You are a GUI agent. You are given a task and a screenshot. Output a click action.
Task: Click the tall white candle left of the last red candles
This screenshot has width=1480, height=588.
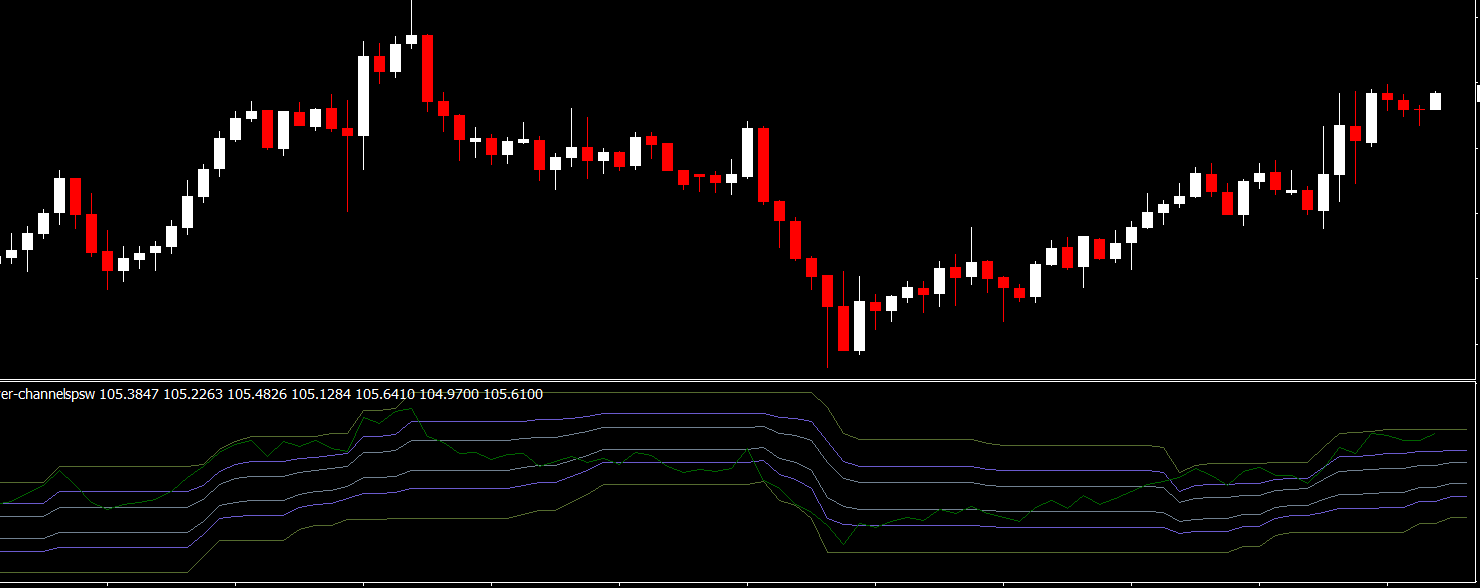(x=1371, y=118)
